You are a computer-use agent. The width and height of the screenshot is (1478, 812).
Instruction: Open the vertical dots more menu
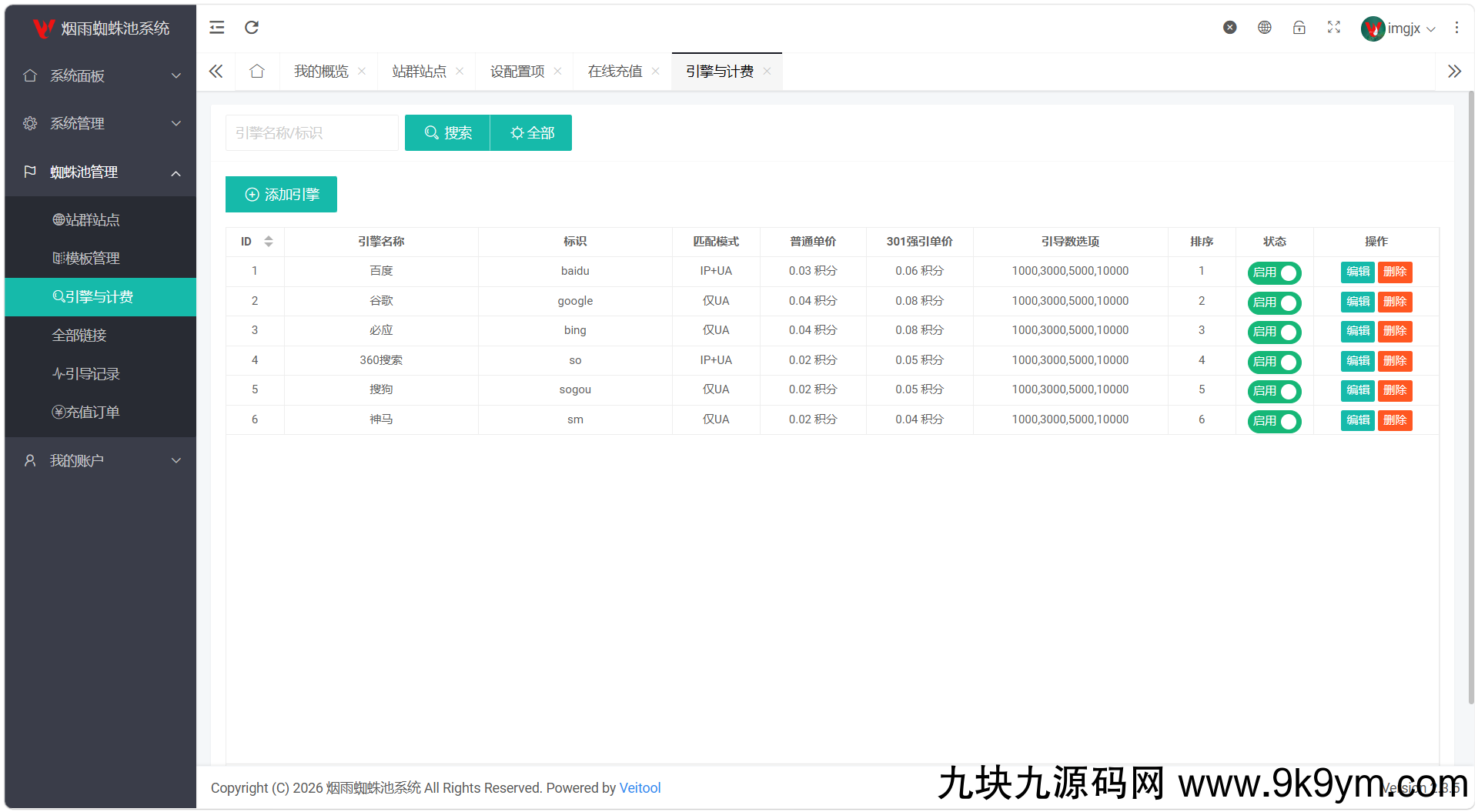pyautogui.click(x=1456, y=28)
